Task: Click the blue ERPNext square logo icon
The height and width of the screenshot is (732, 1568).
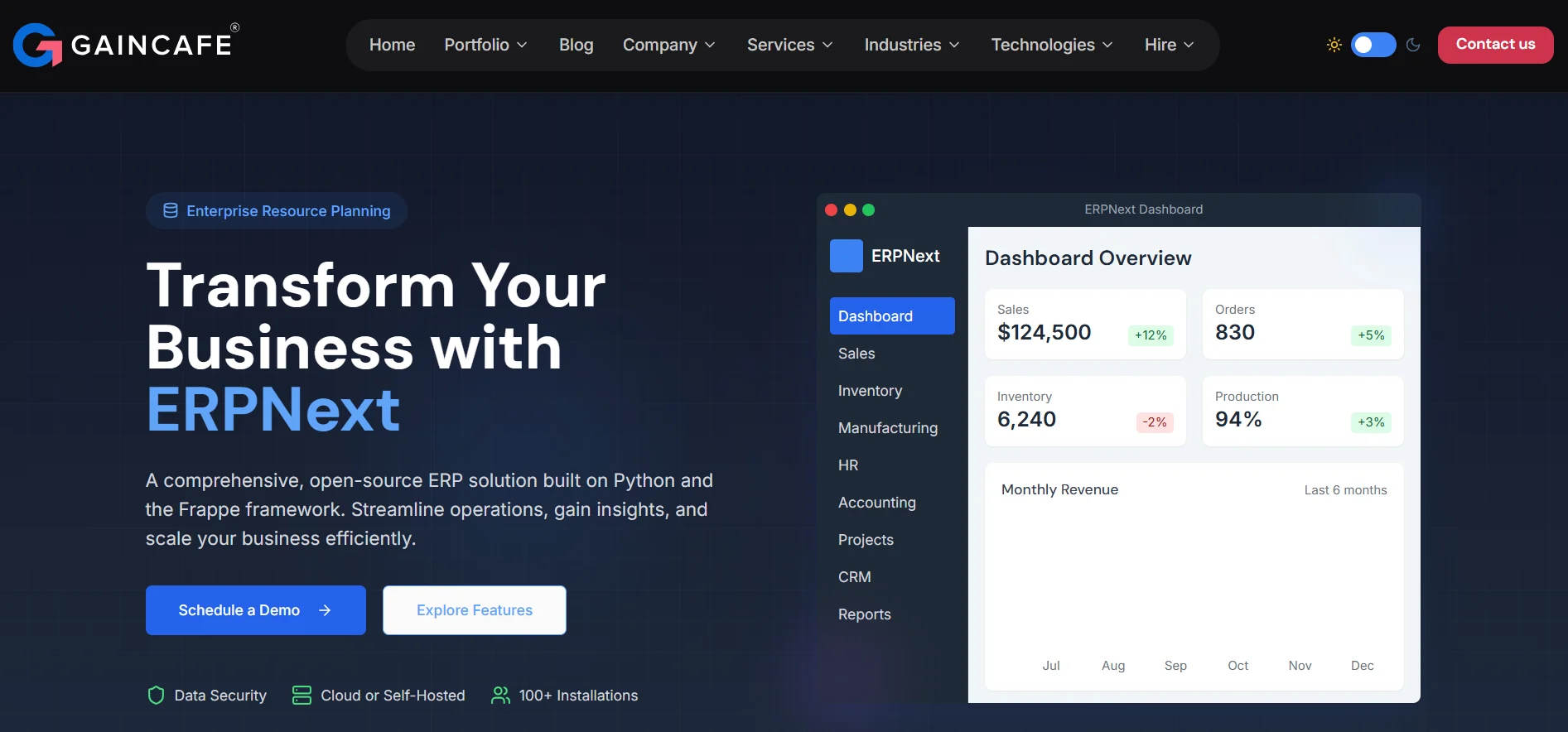Action: click(x=847, y=256)
